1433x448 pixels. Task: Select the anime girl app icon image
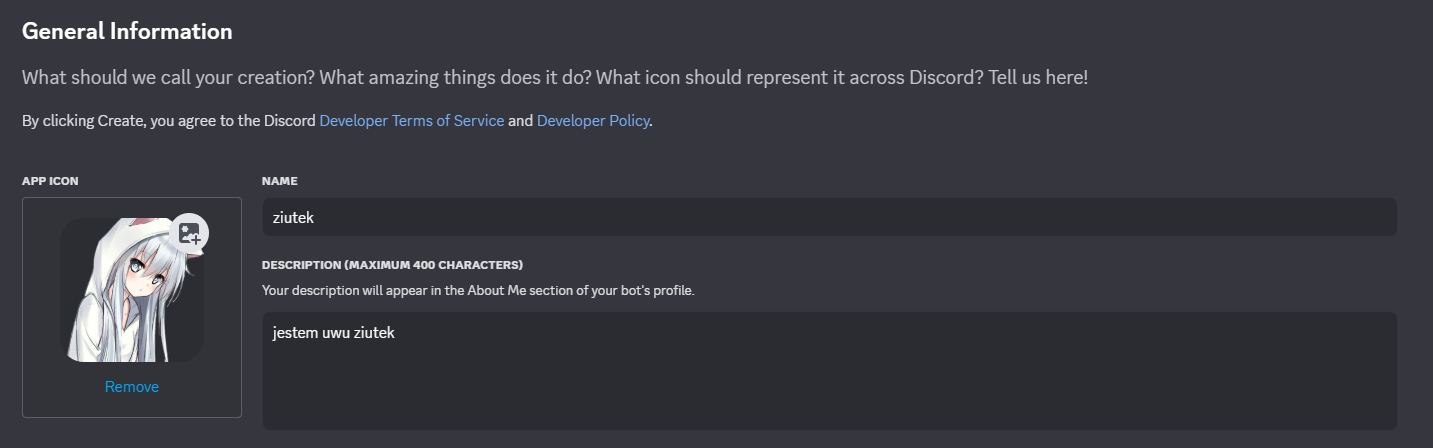point(132,290)
